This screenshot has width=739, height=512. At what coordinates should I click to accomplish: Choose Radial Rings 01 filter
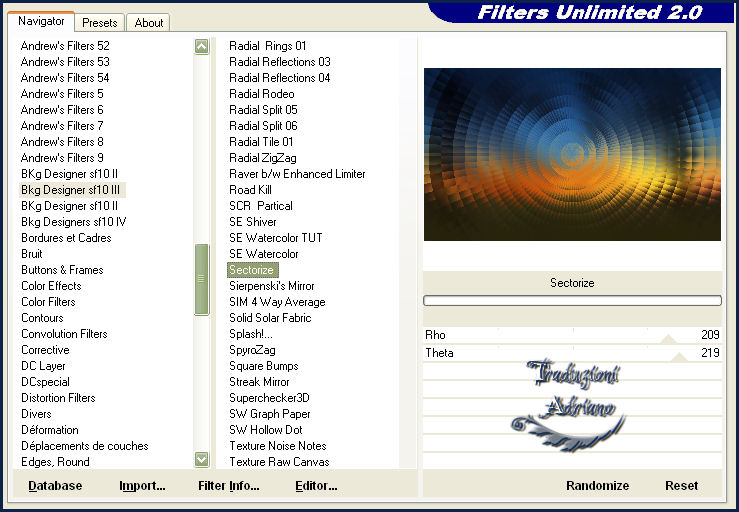(268, 46)
